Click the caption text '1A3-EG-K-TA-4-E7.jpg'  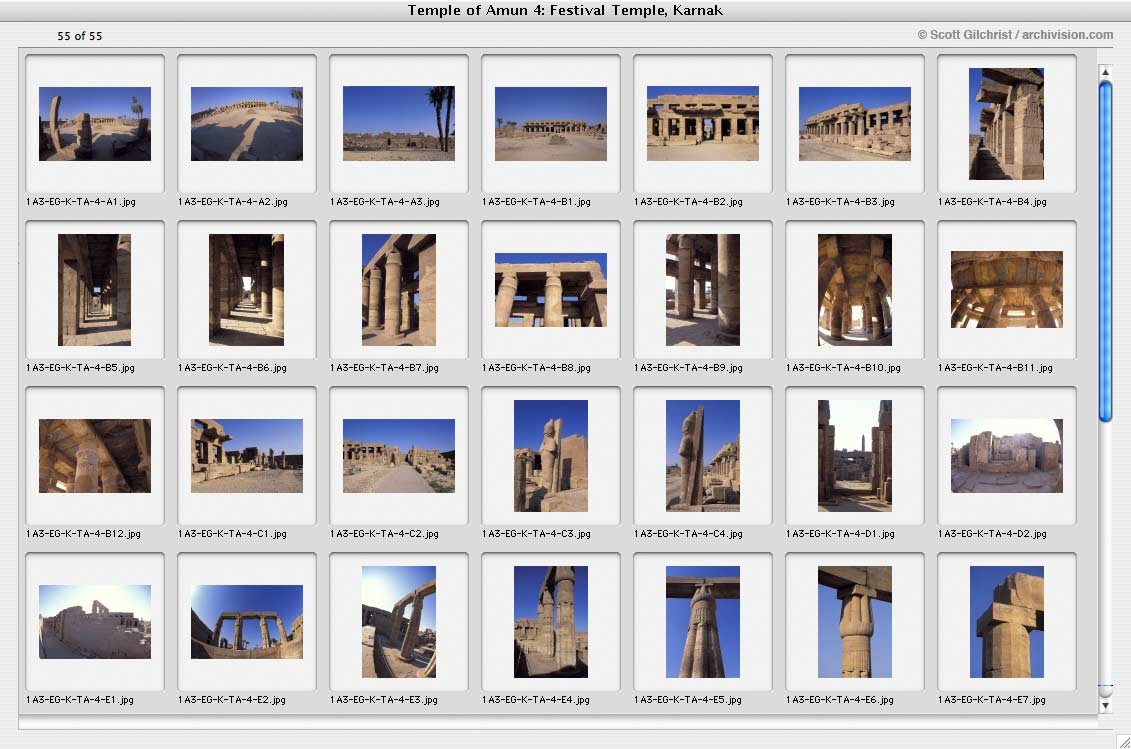tap(991, 700)
